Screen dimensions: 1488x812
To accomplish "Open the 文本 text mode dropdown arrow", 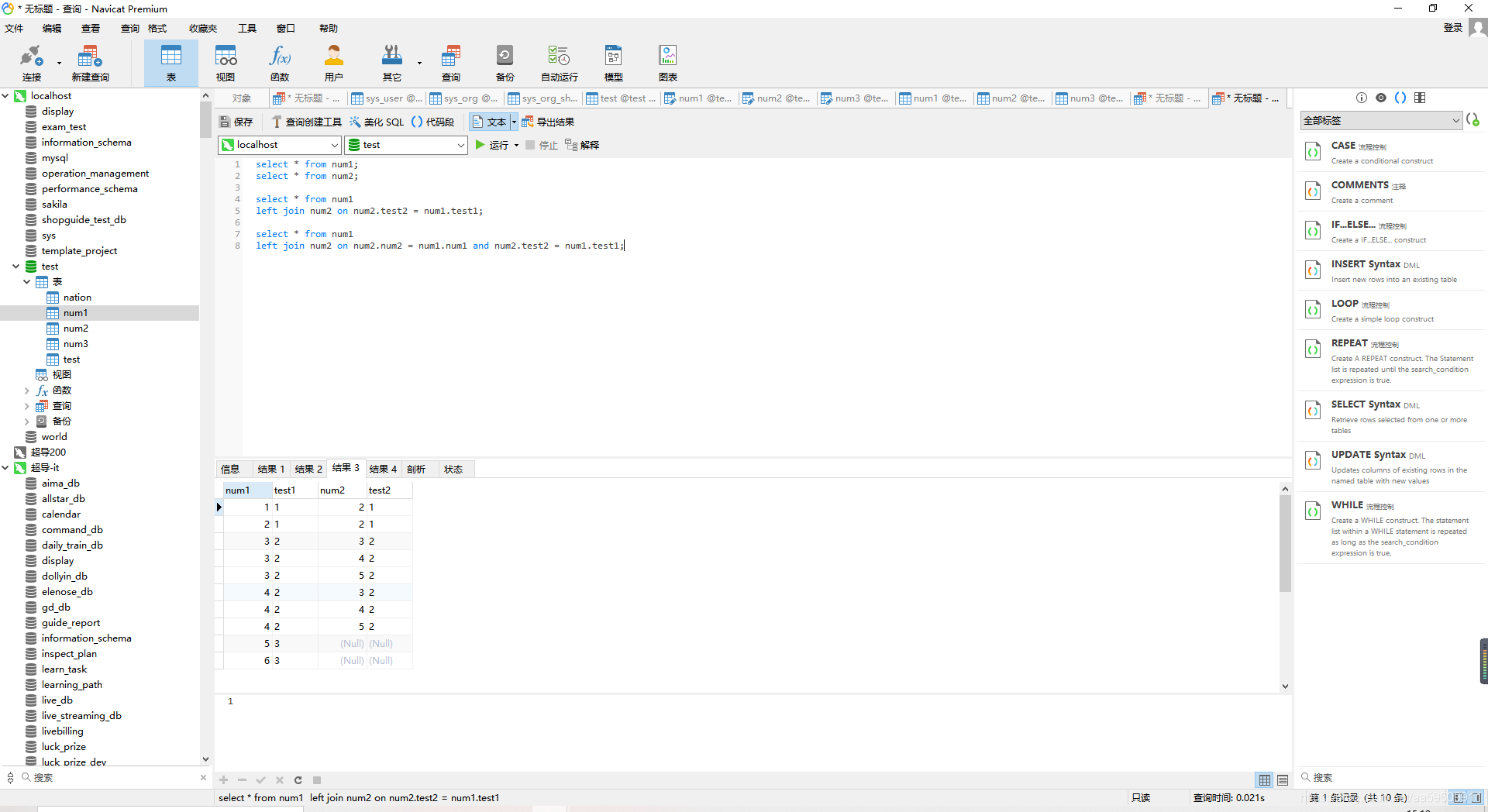I will click(514, 122).
